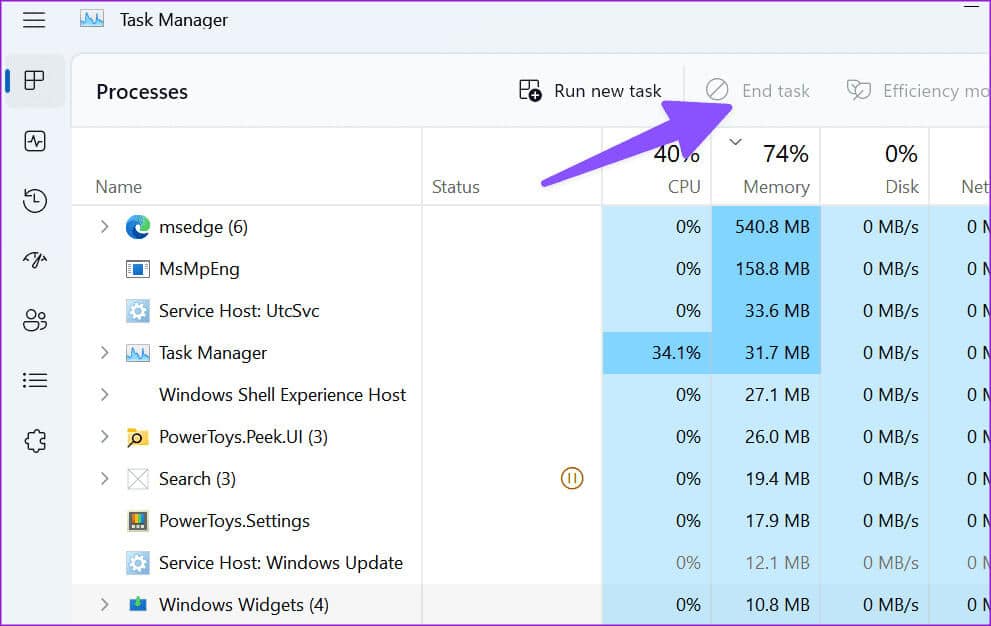Click the Task Manager process row icon
The width and height of the screenshot is (991, 626).
[x=138, y=353]
